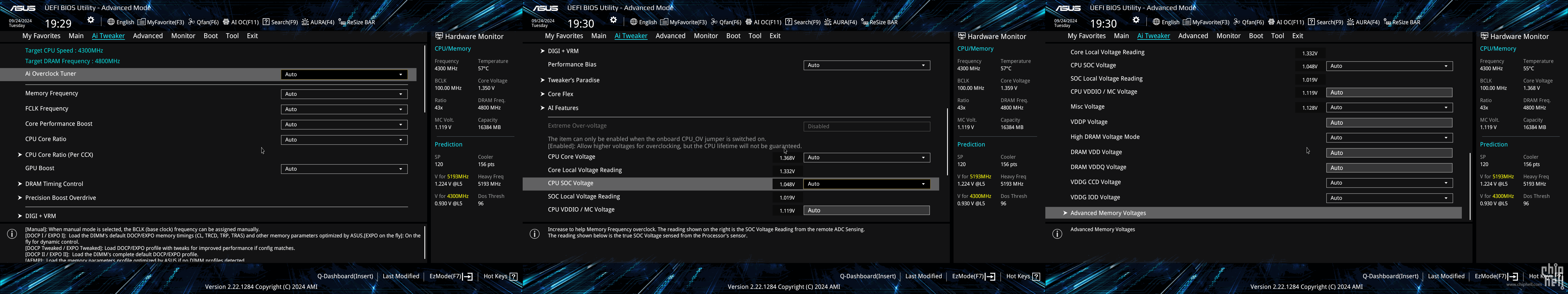
Task: Expand Advanced Memory Voltages in right screen
Action: pos(1253,213)
